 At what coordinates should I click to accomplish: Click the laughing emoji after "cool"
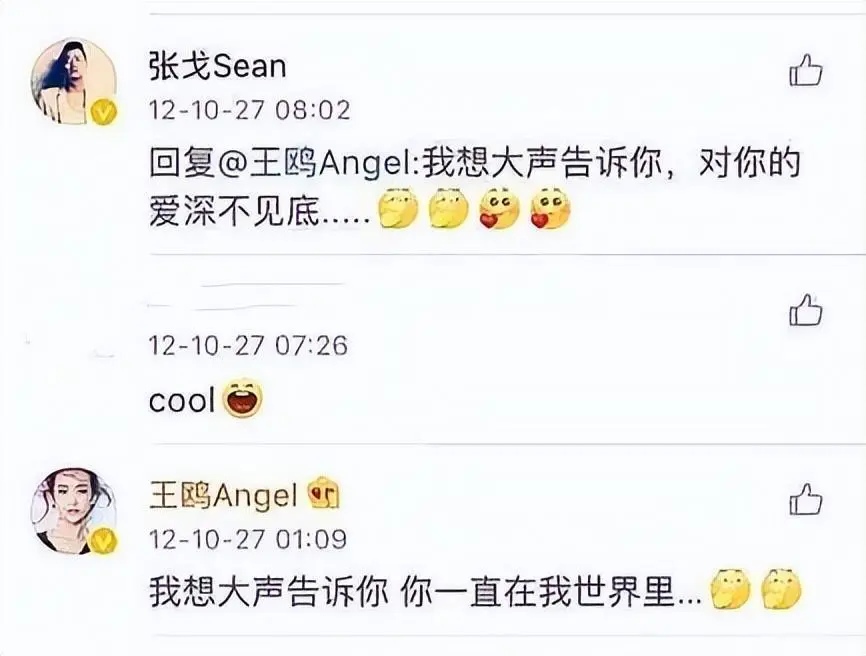pyautogui.click(x=243, y=398)
